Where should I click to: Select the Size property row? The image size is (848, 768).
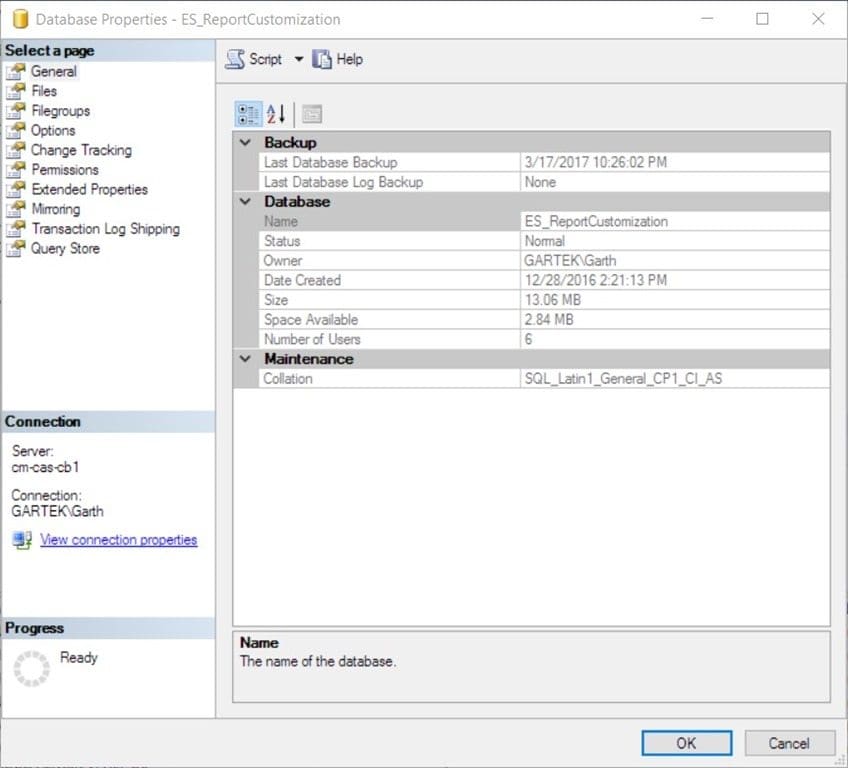click(x=544, y=300)
